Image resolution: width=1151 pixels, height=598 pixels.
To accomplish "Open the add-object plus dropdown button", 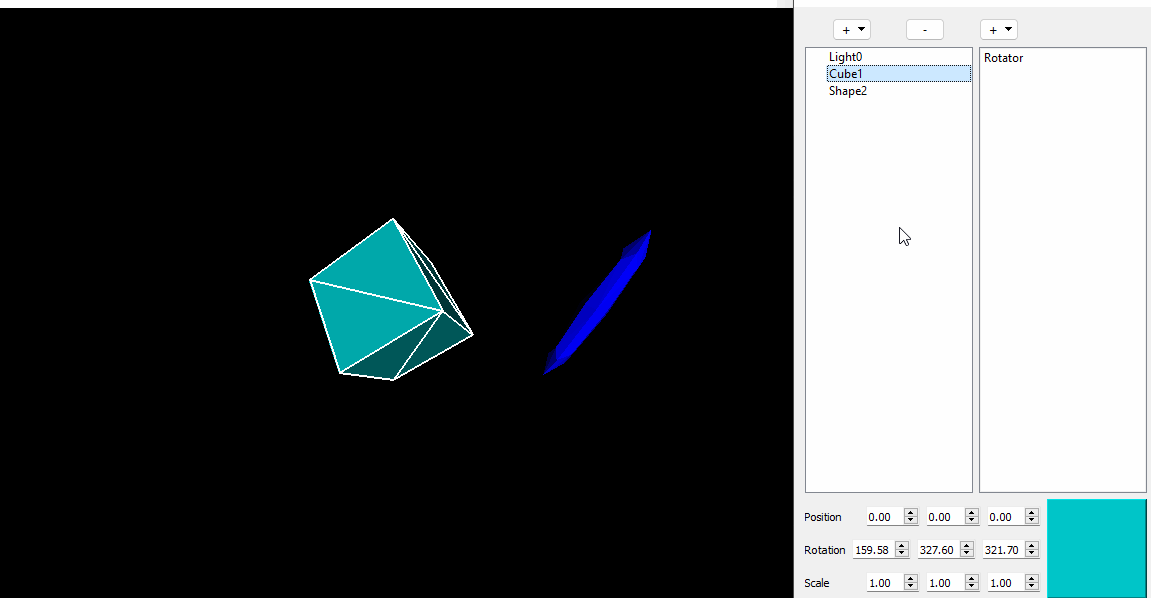I will click(852, 30).
